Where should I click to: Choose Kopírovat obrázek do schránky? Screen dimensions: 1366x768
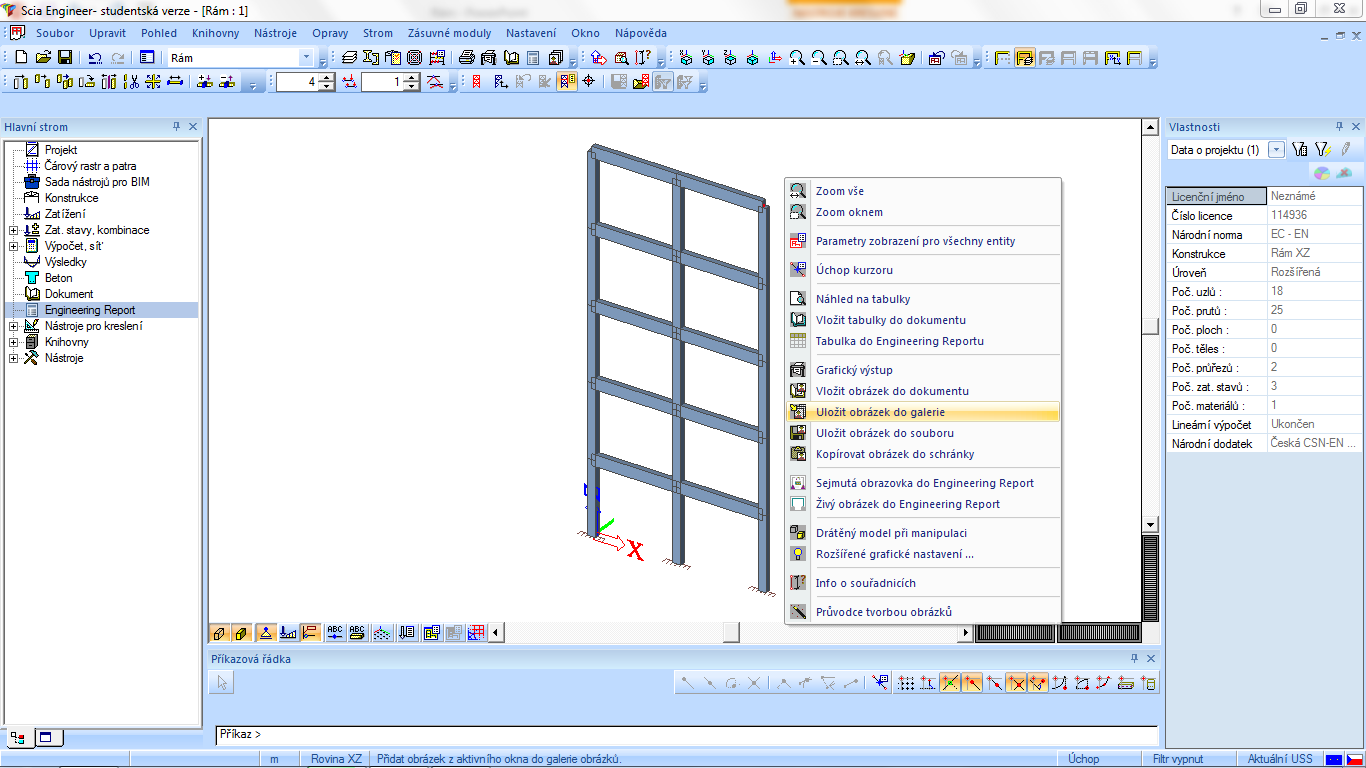(x=922, y=454)
